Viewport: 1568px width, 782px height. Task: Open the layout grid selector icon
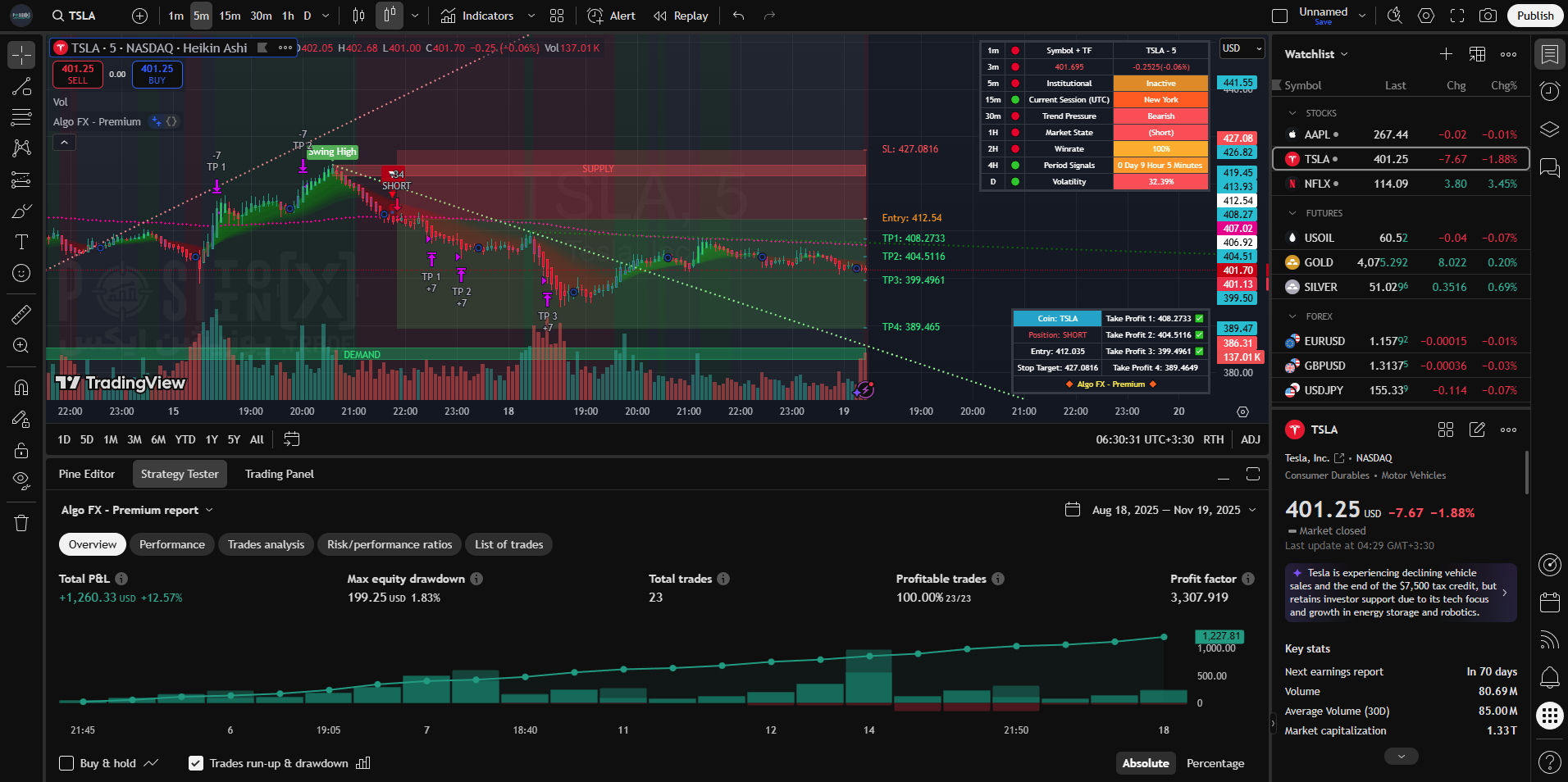click(557, 16)
